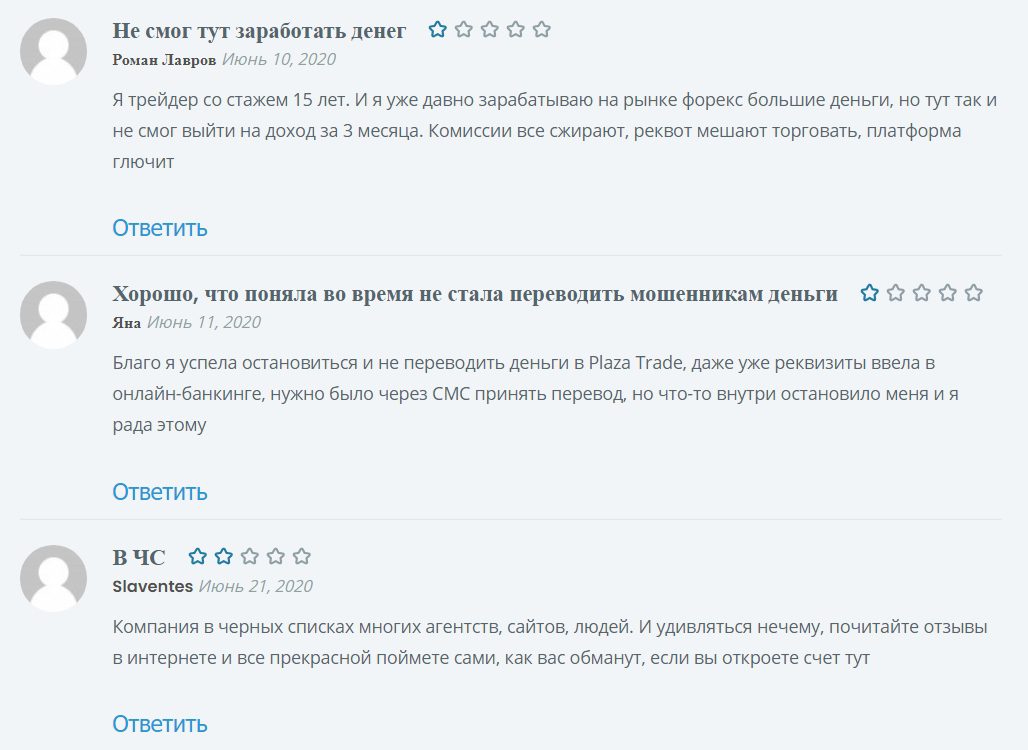Click review title 'Не смог тут заработать денег'
The image size is (1028, 750).
260,31
